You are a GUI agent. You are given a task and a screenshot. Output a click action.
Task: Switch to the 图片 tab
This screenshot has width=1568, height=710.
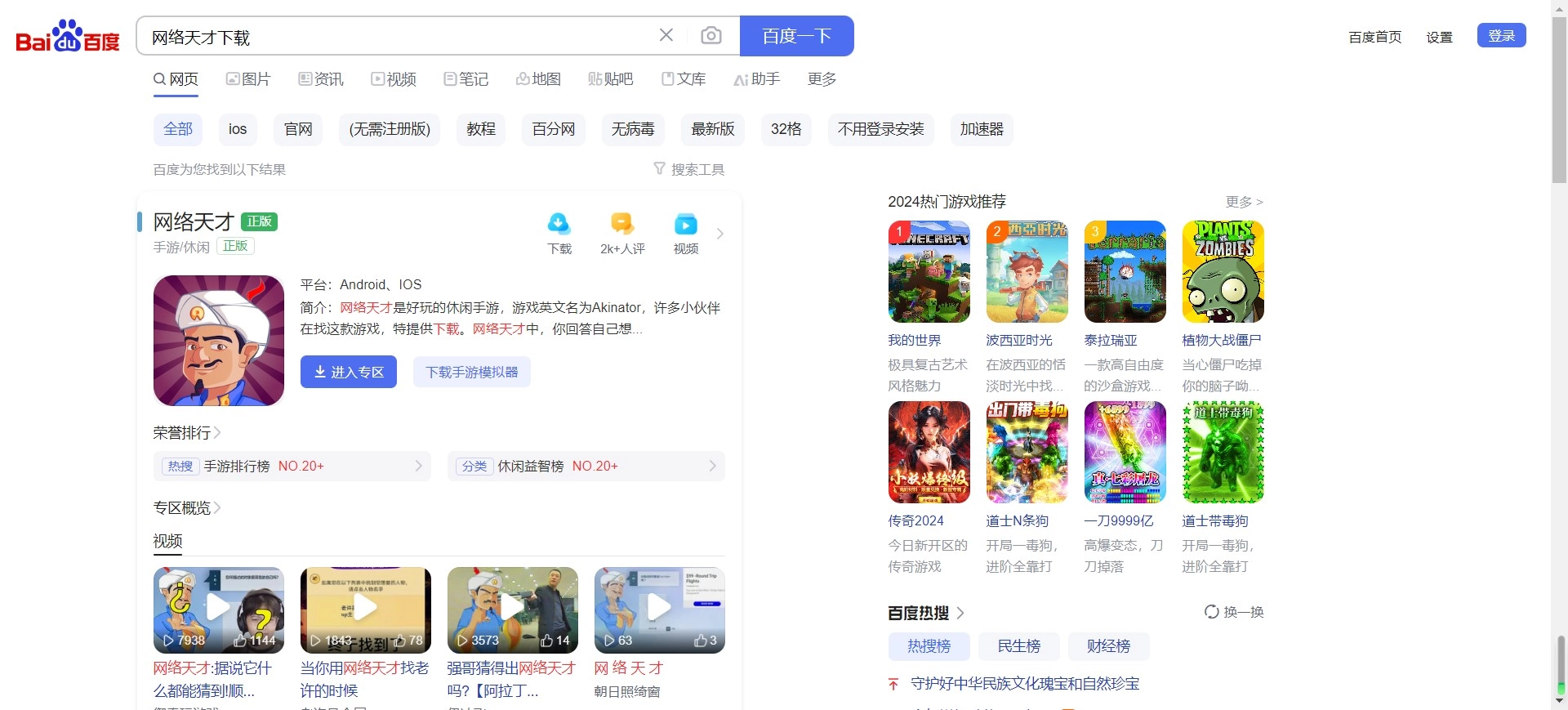pyautogui.click(x=248, y=79)
